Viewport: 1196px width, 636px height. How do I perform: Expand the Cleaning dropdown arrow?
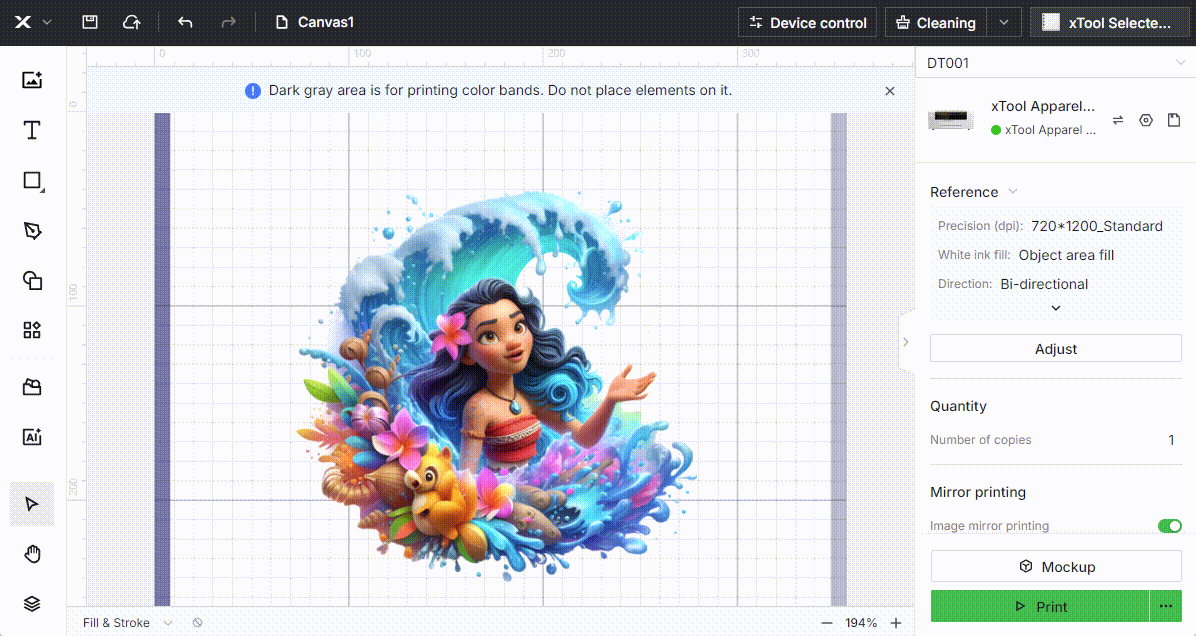point(1004,22)
